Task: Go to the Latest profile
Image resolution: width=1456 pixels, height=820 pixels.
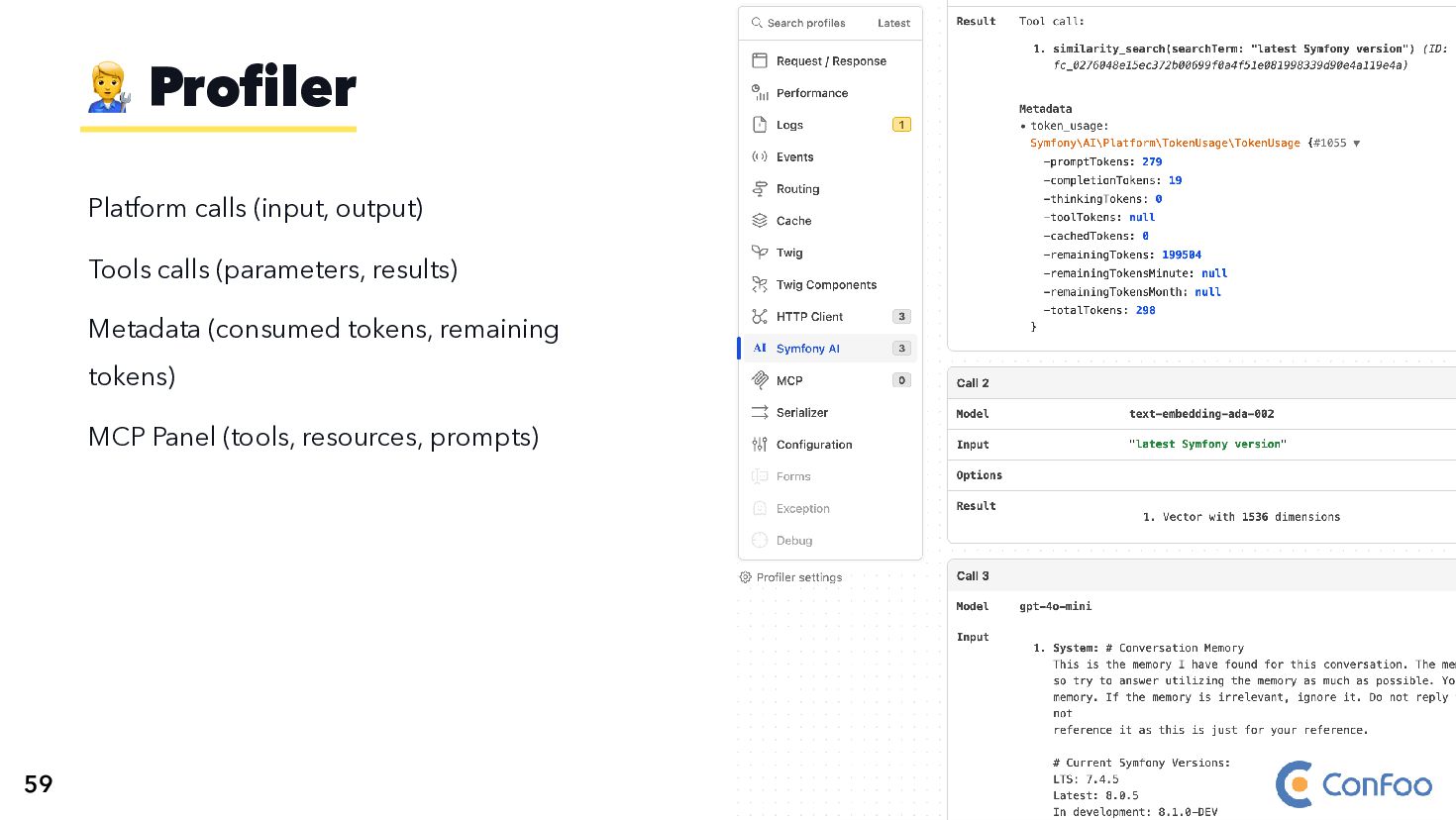Action: coord(893,23)
